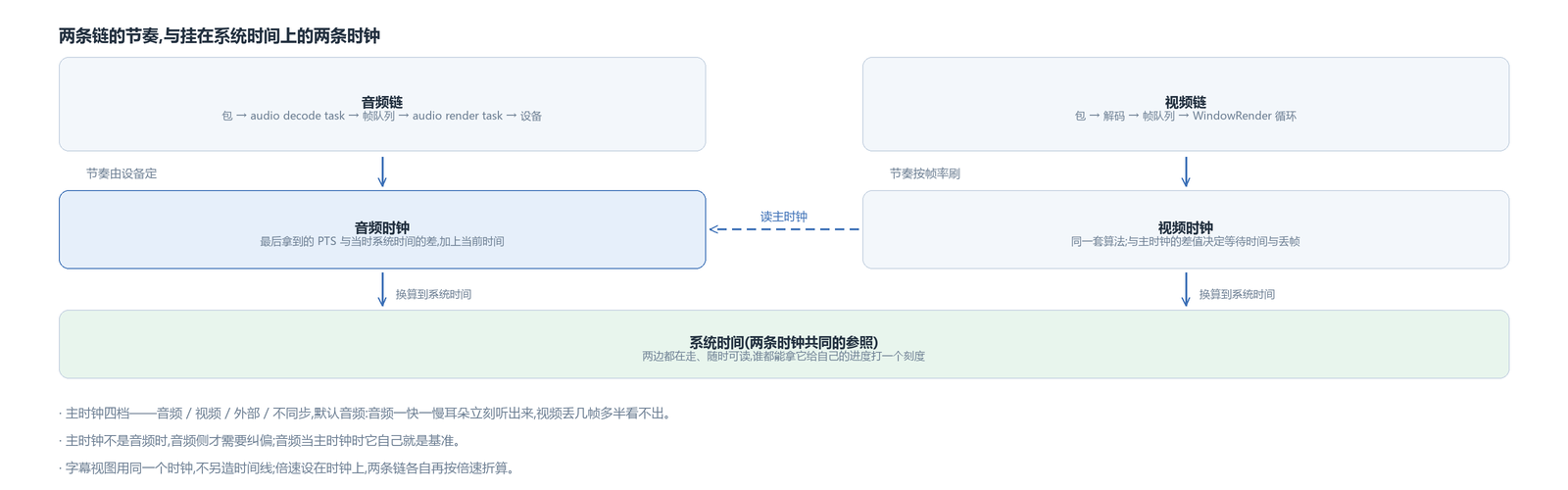The width and height of the screenshot is (1568, 490).
Task: Click the system time description 两边都在走
Action: tap(784, 356)
